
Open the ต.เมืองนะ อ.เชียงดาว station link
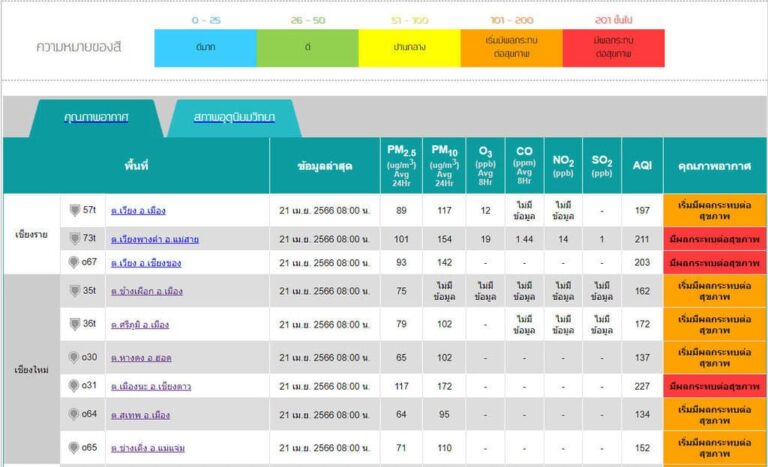pos(151,387)
